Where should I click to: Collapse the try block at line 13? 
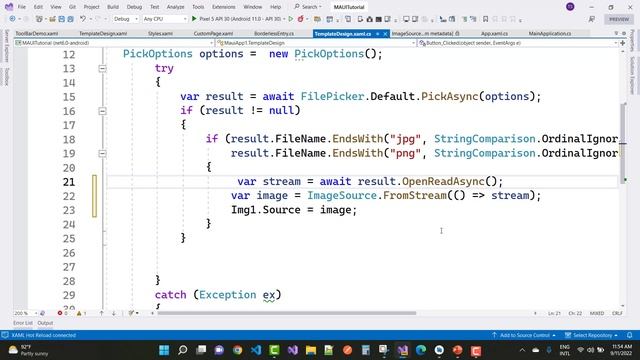coord(102,69)
